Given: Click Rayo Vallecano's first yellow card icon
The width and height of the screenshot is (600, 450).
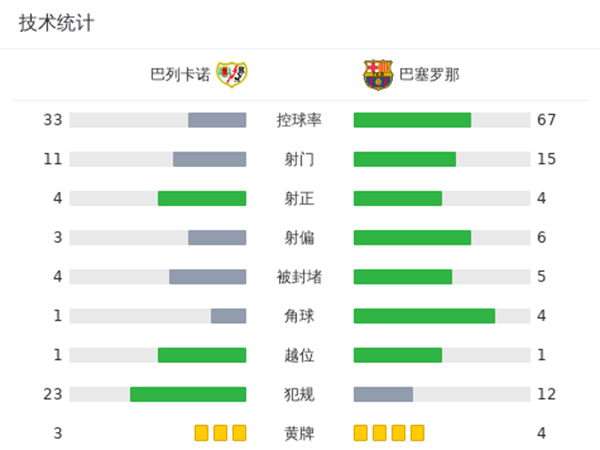Looking at the screenshot, I should (202, 433).
